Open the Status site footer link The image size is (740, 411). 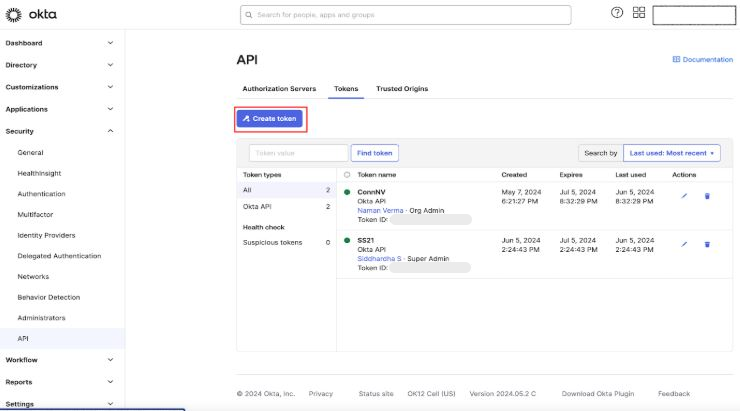click(376, 394)
